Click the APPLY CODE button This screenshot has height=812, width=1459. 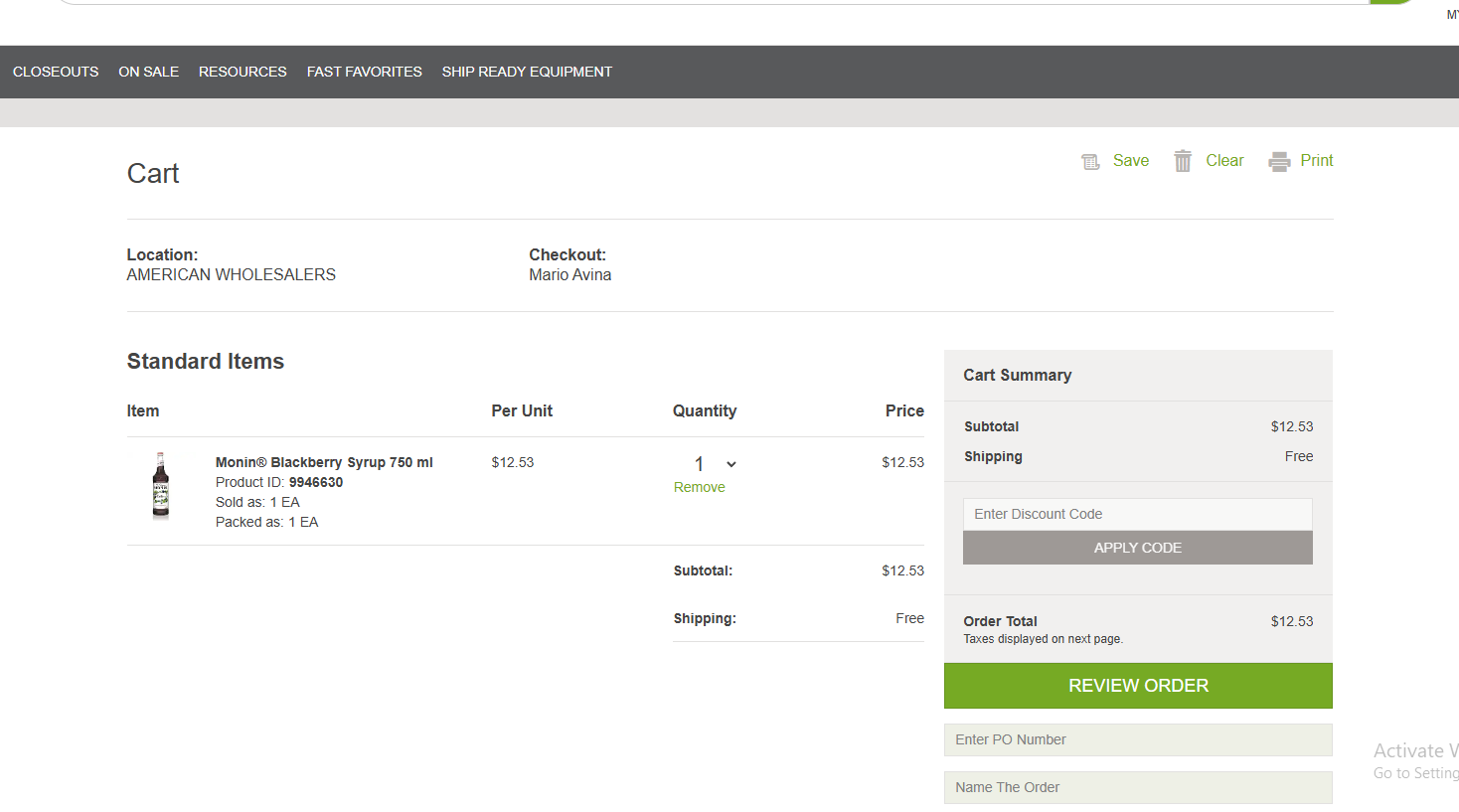coord(1138,548)
